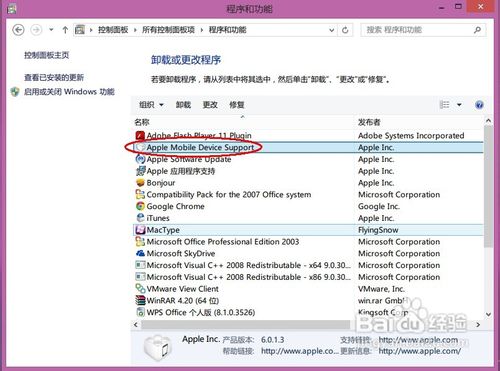Click Bonjour program name

[161, 183]
